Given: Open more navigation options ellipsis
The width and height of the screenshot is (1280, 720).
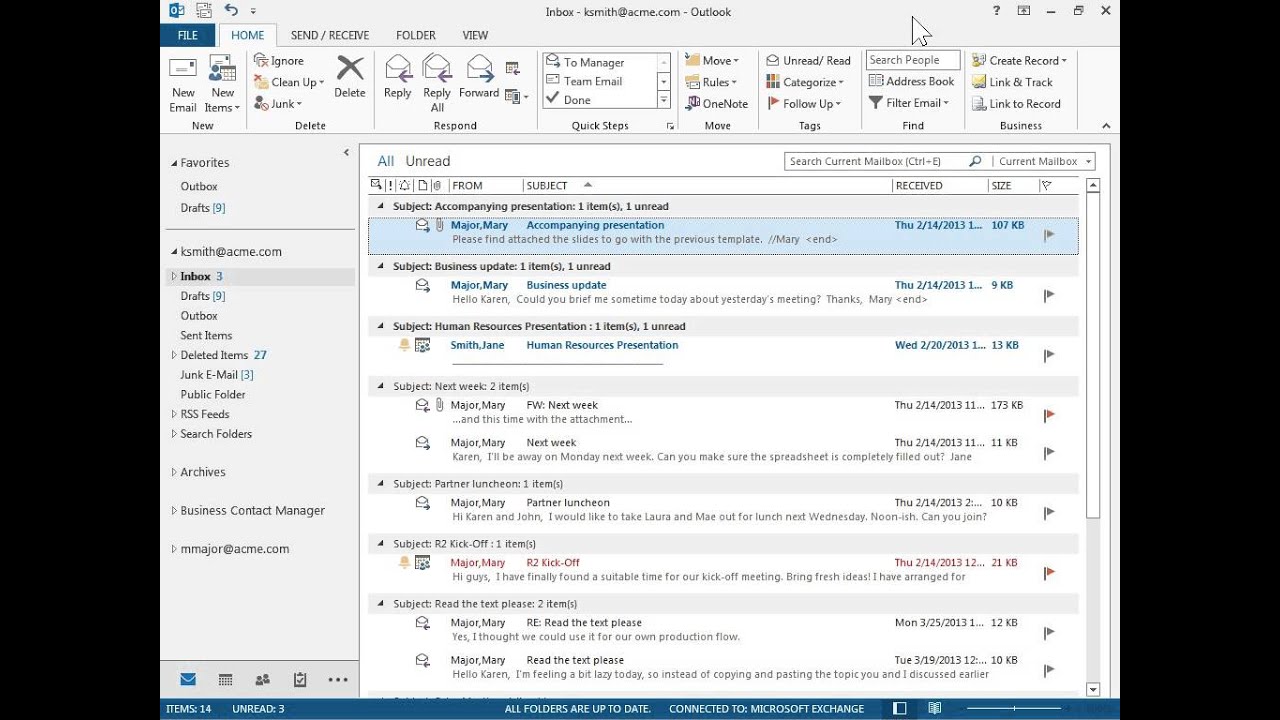Looking at the screenshot, I should click(x=338, y=680).
